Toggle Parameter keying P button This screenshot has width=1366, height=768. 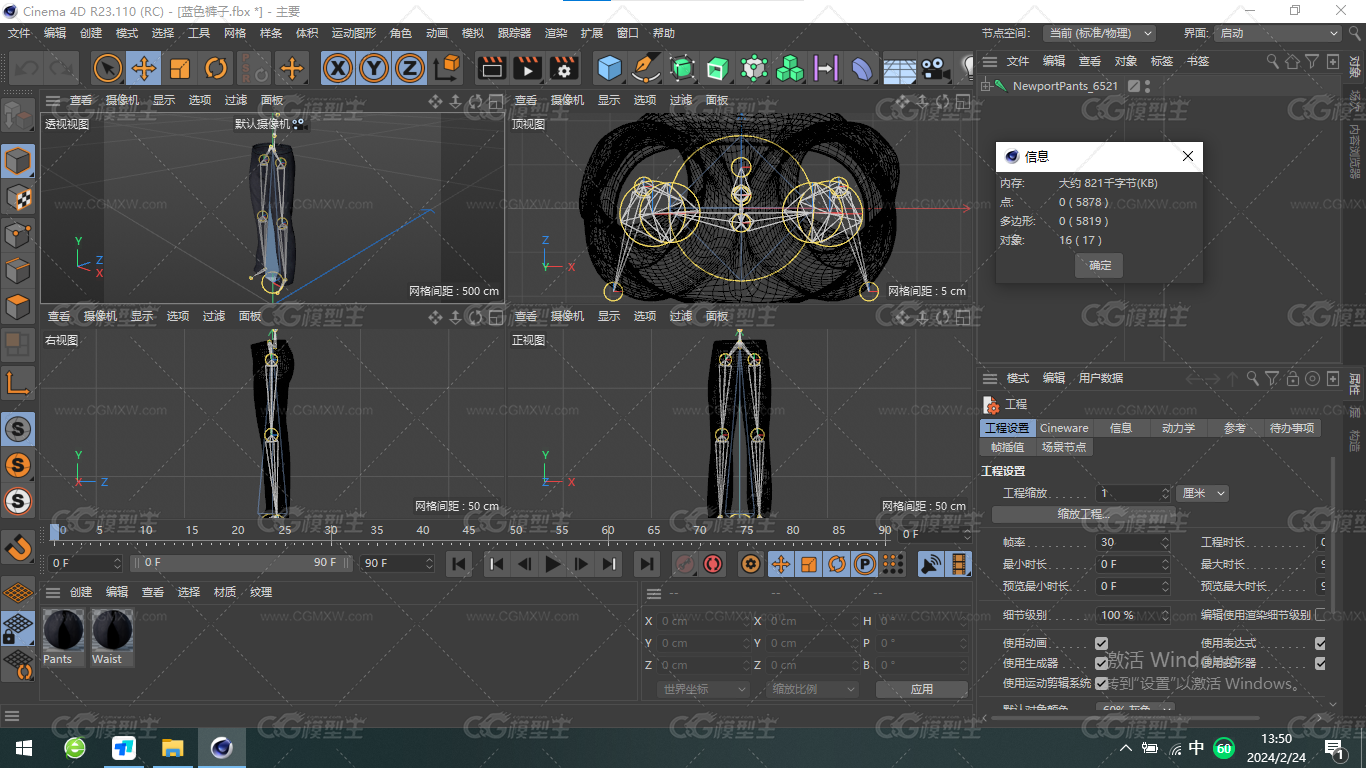tap(865, 564)
